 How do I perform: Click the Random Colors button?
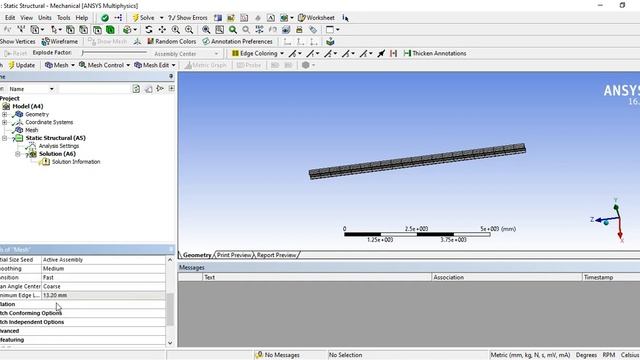point(171,42)
